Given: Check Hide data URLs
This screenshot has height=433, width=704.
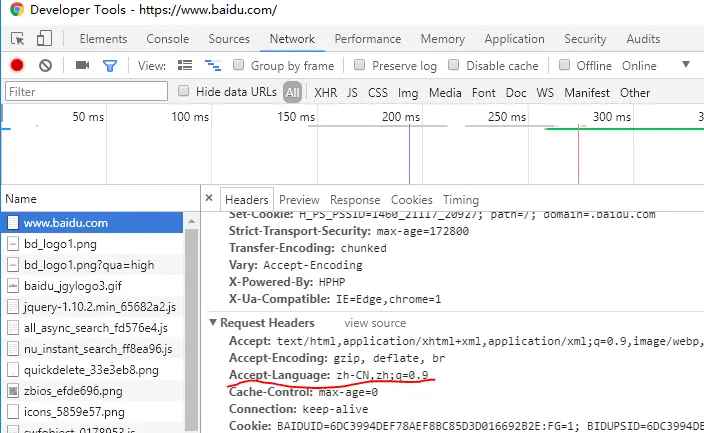Looking at the screenshot, I should (183, 91).
